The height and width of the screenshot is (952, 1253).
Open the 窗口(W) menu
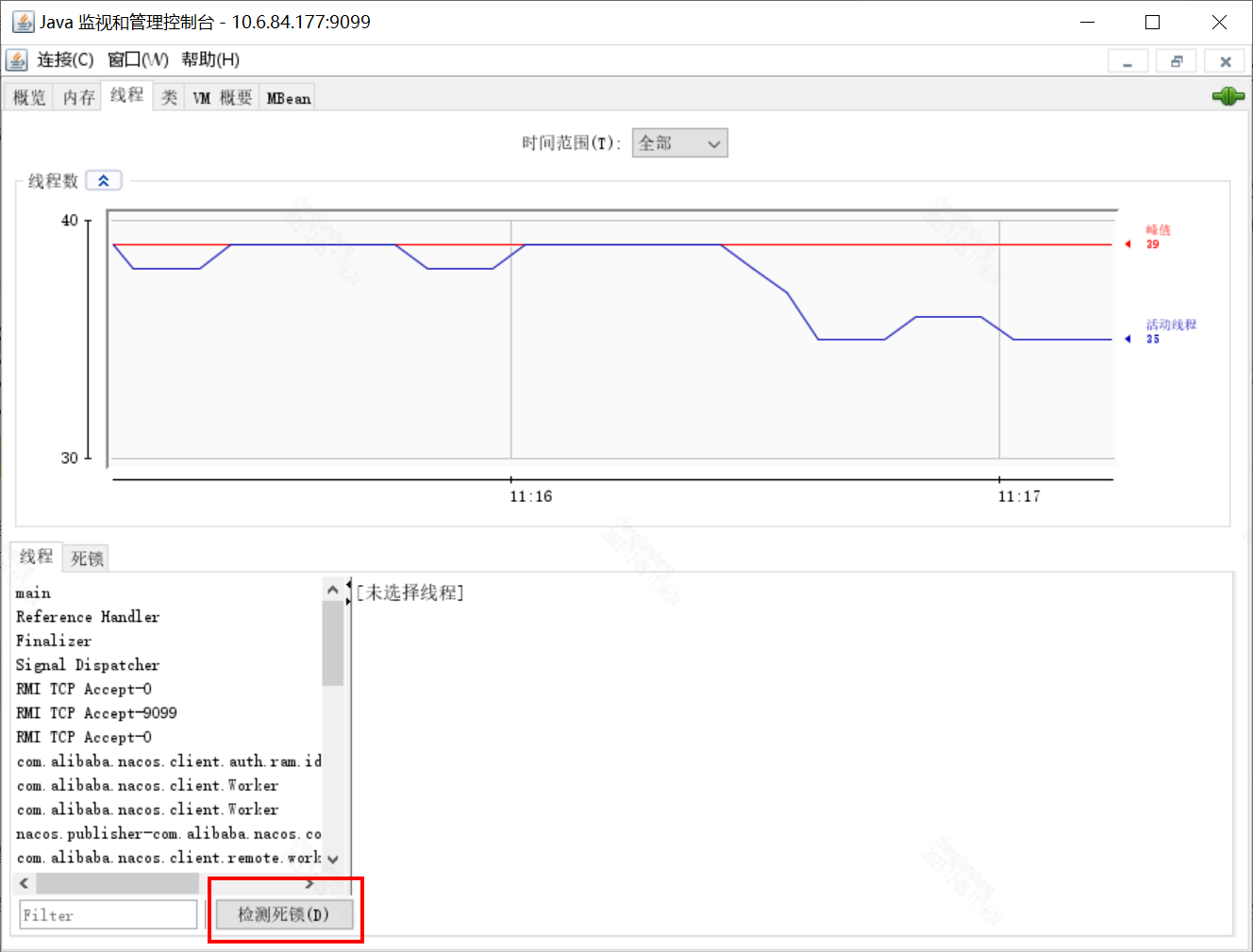click(138, 60)
